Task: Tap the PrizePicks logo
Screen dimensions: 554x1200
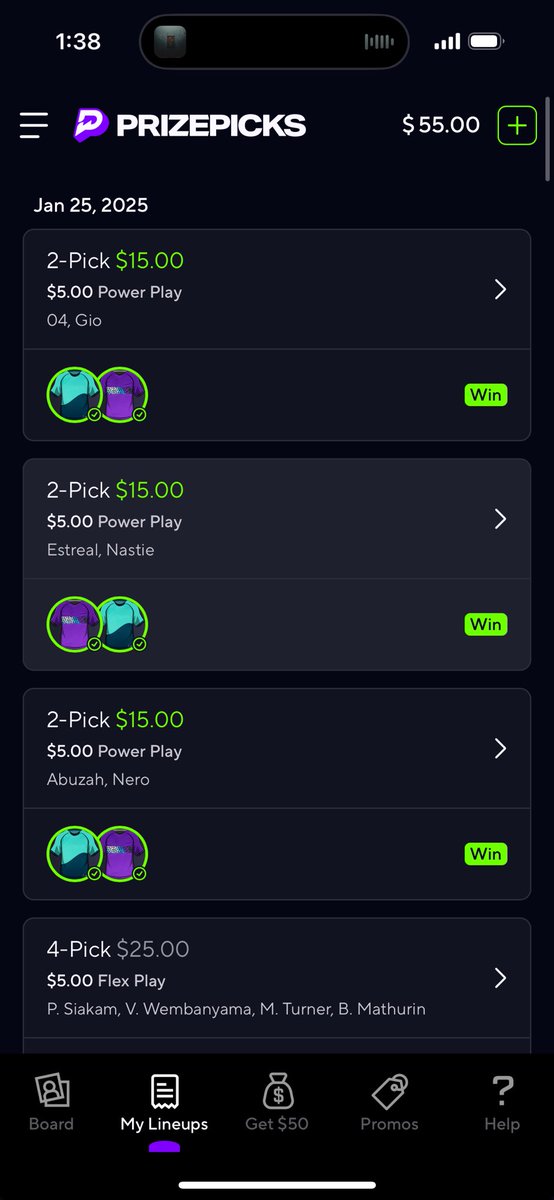Action: pyautogui.click(x=190, y=125)
